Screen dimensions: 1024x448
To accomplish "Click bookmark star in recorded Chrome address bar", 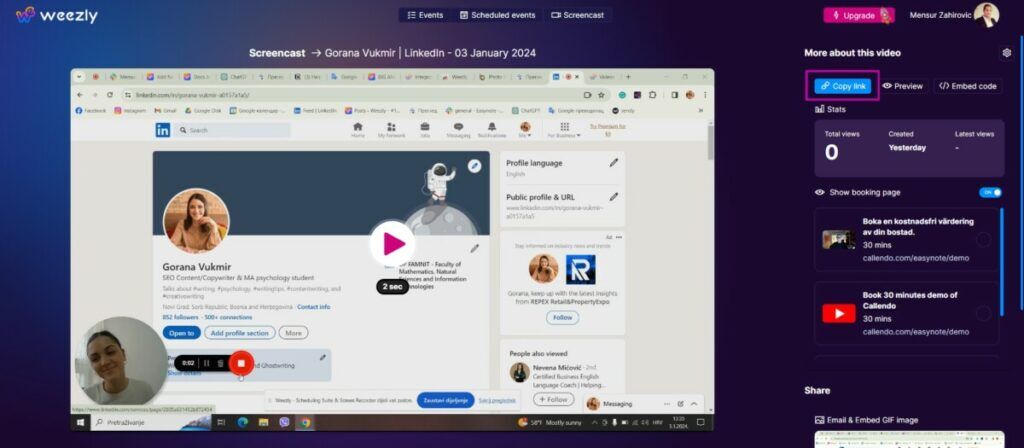I will point(601,95).
